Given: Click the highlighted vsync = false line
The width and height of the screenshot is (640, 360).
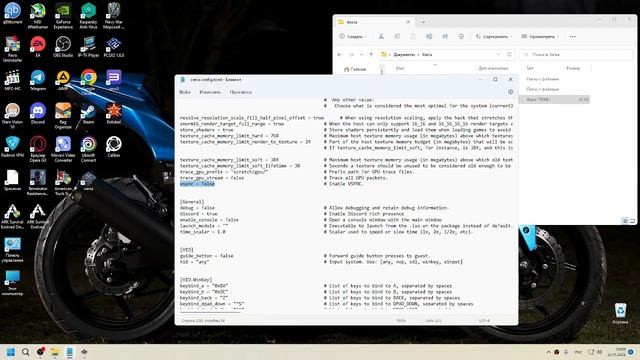Looking at the screenshot, I should (x=197, y=184).
